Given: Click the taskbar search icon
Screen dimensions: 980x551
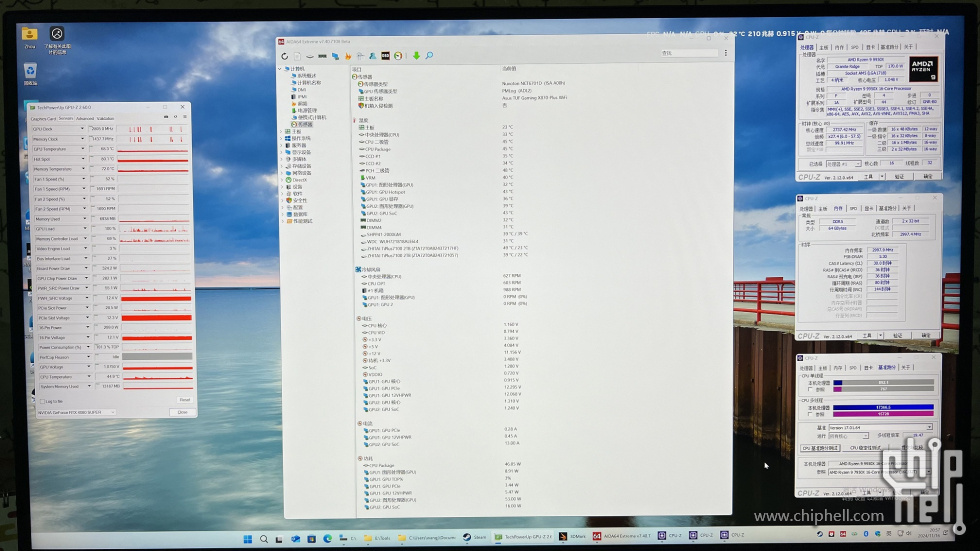Looking at the screenshot, I should (264, 539).
